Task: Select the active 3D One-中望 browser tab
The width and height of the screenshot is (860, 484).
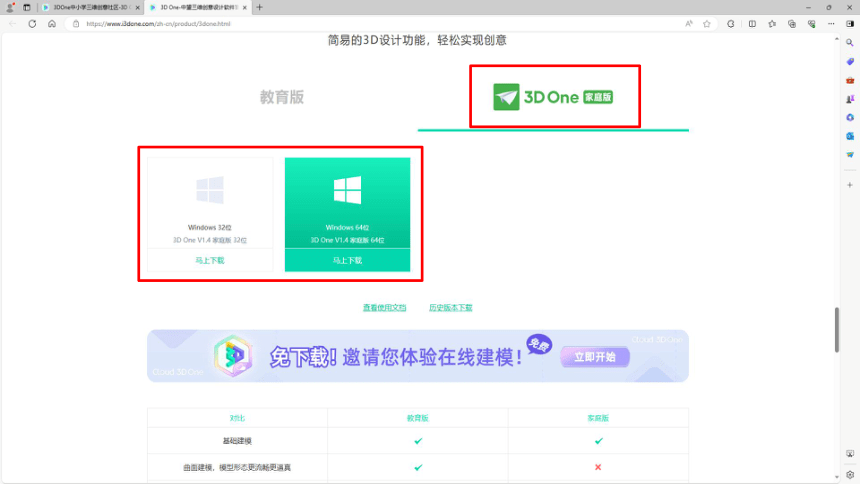Action: pyautogui.click(x=199, y=8)
